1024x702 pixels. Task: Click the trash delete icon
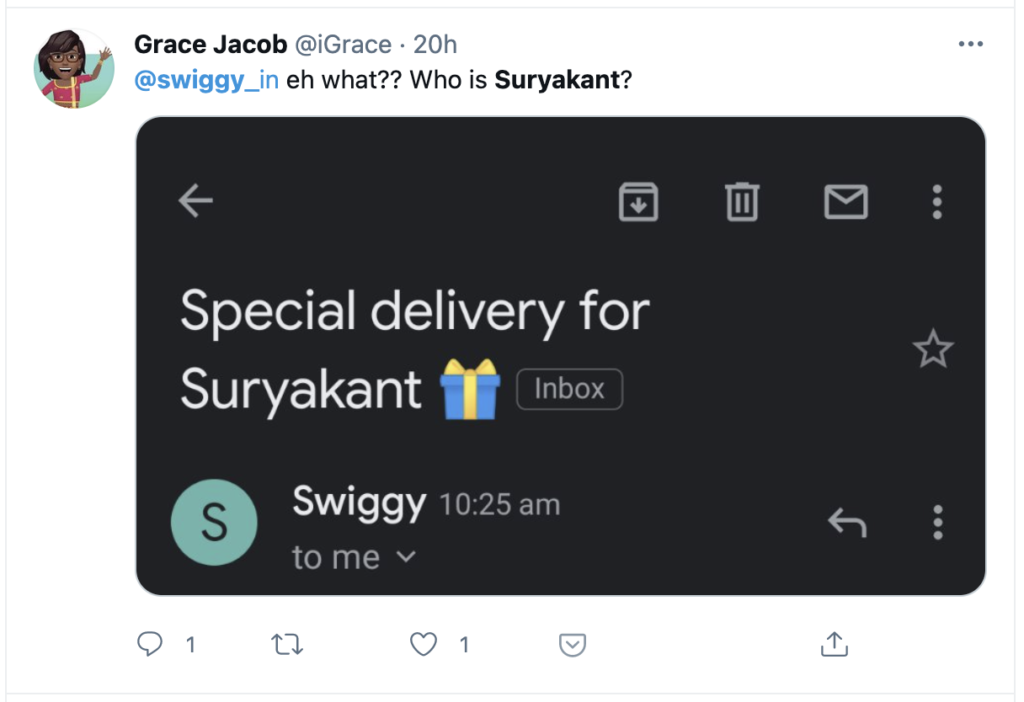tap(741, 202)
